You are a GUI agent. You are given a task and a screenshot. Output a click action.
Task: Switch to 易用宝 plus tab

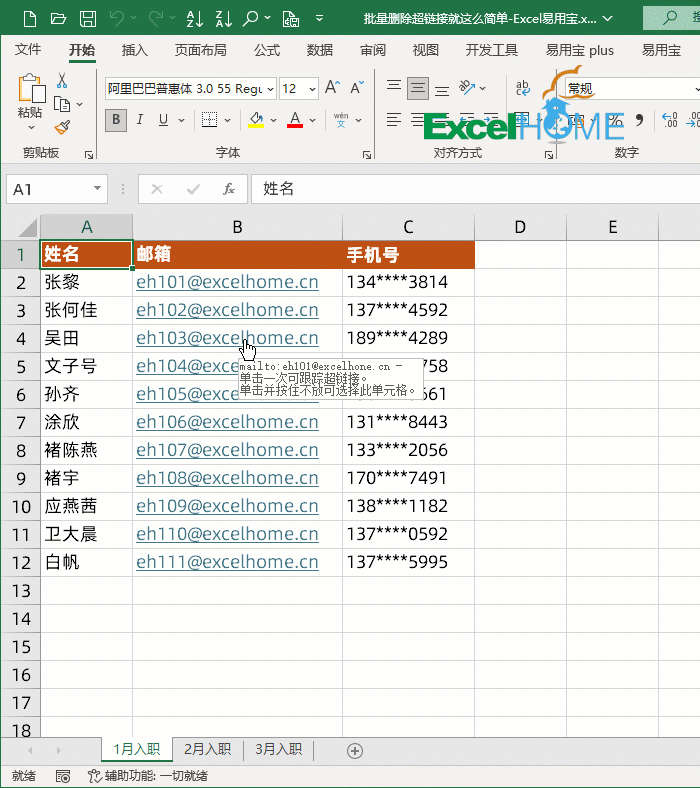(580, 50)
